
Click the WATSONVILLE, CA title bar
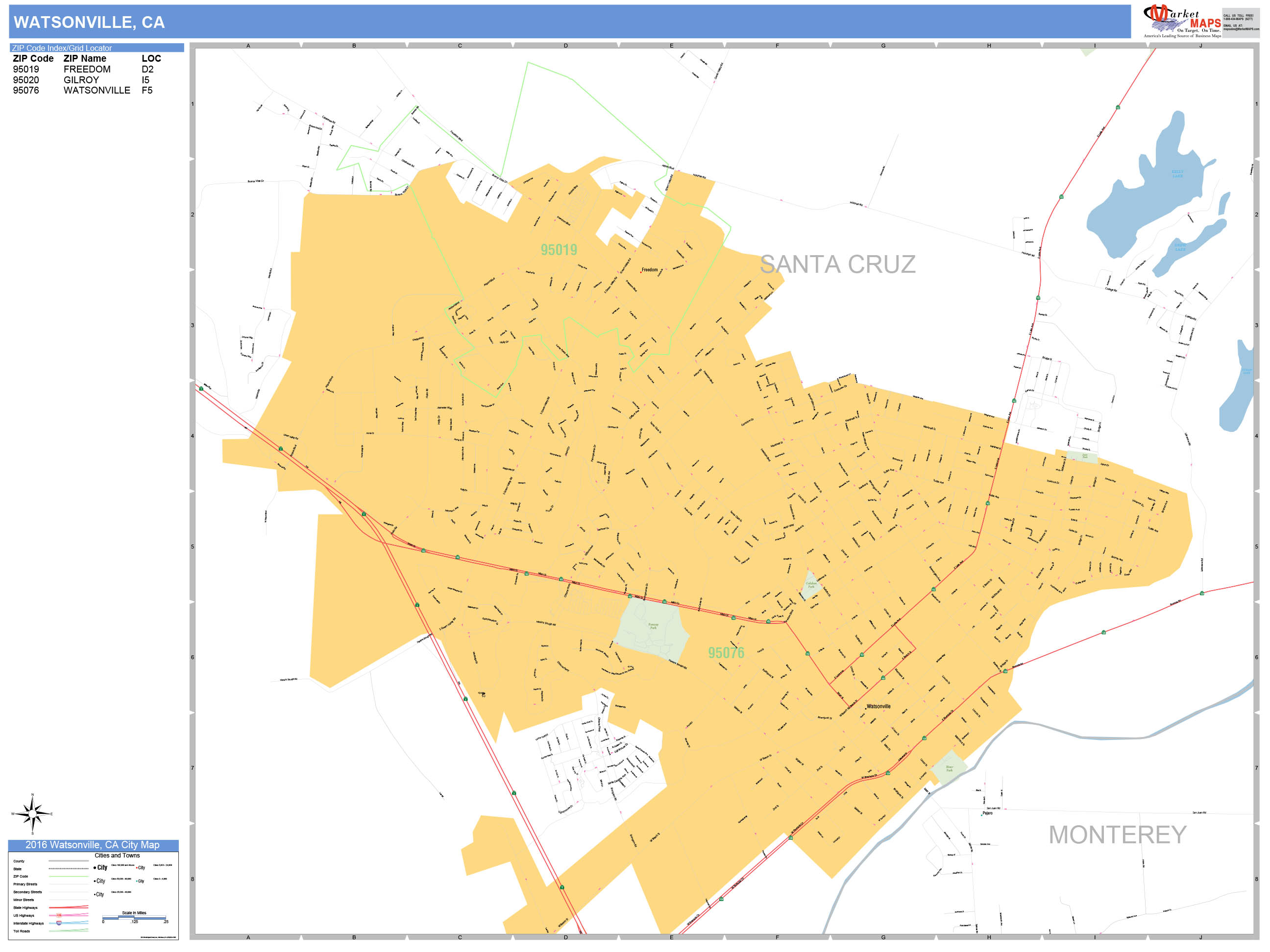(89, 23)
